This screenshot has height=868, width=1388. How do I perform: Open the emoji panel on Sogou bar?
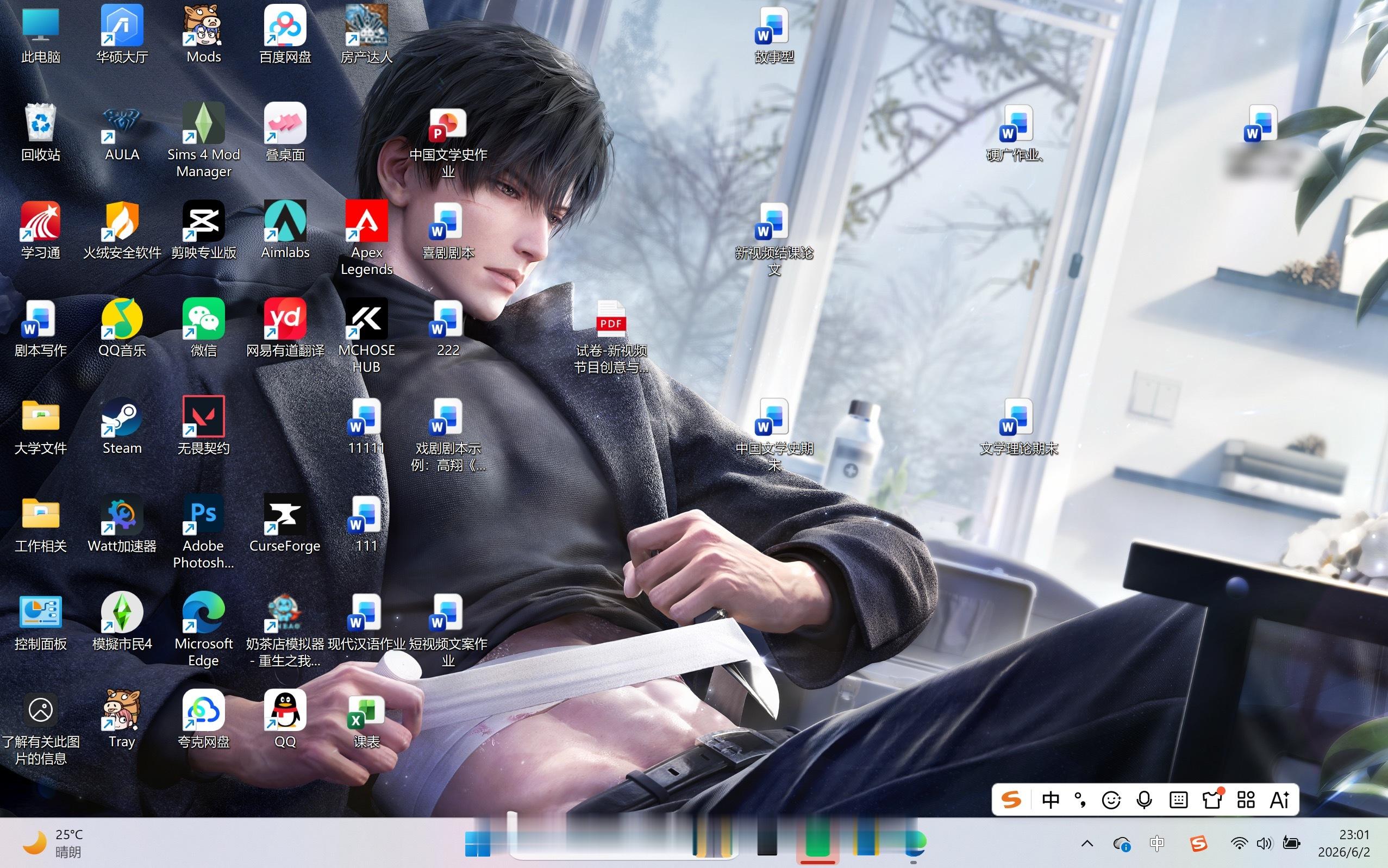(x=1111, y=800)
